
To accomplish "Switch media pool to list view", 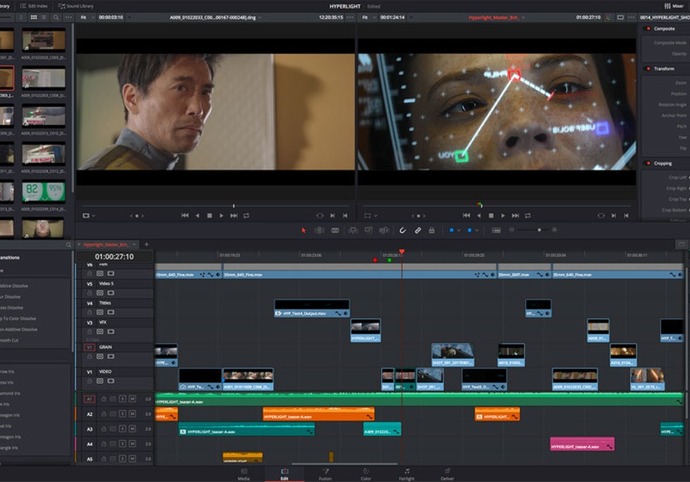I will point(44,17).
